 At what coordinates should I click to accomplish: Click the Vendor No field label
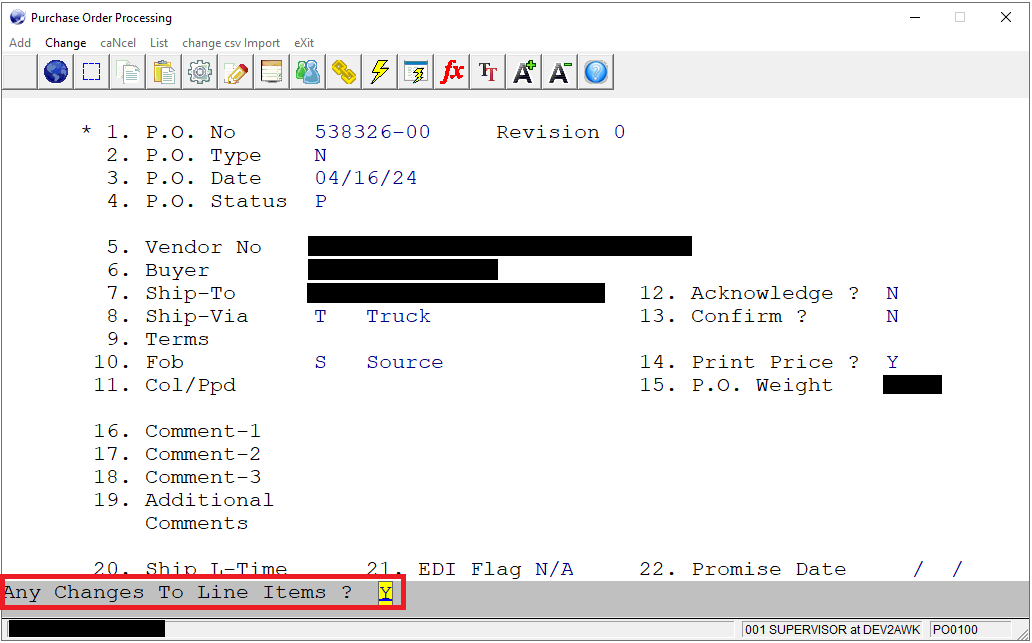[203, 247]
